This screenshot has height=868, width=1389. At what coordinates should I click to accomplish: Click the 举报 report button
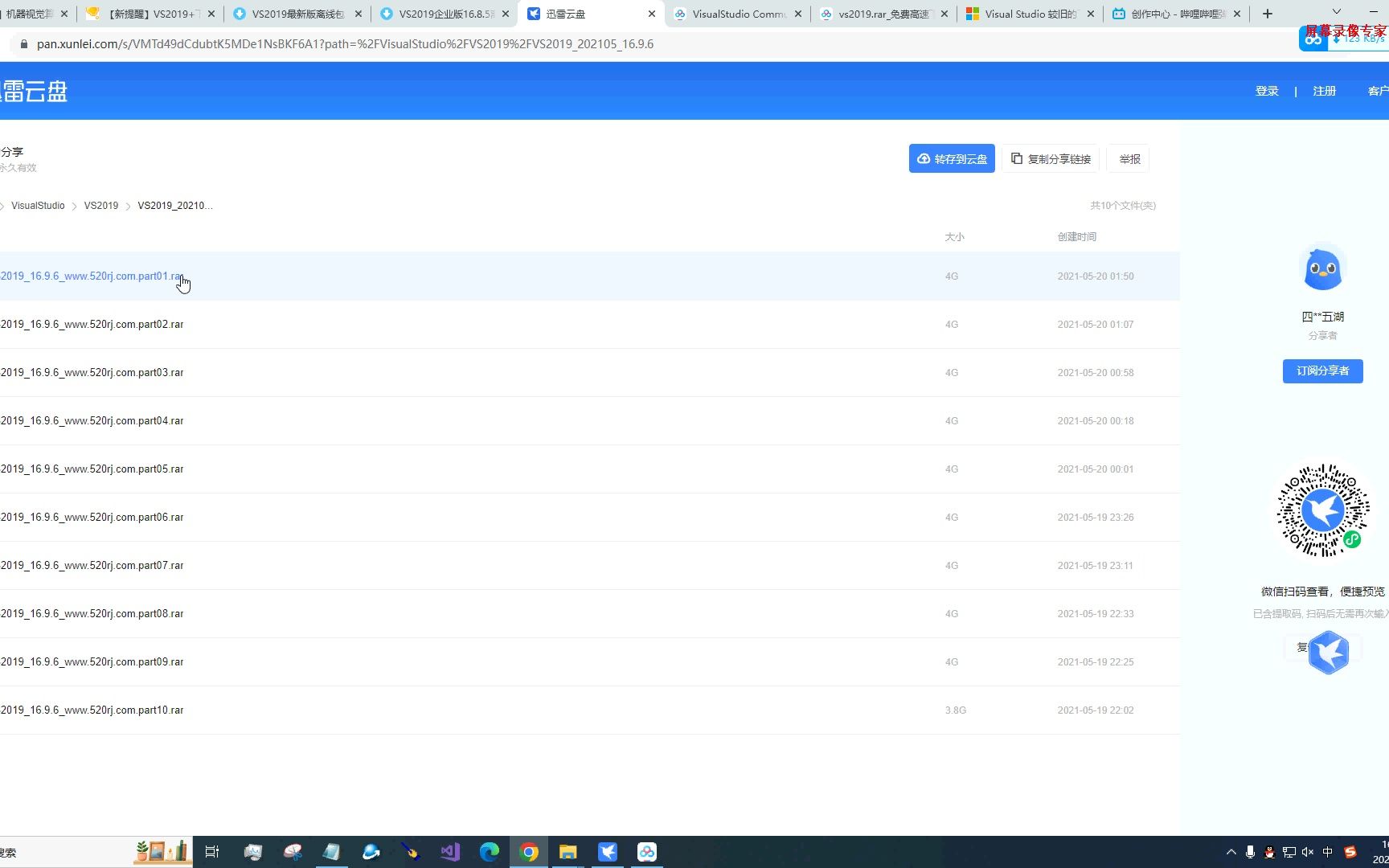pos(1129,158)
